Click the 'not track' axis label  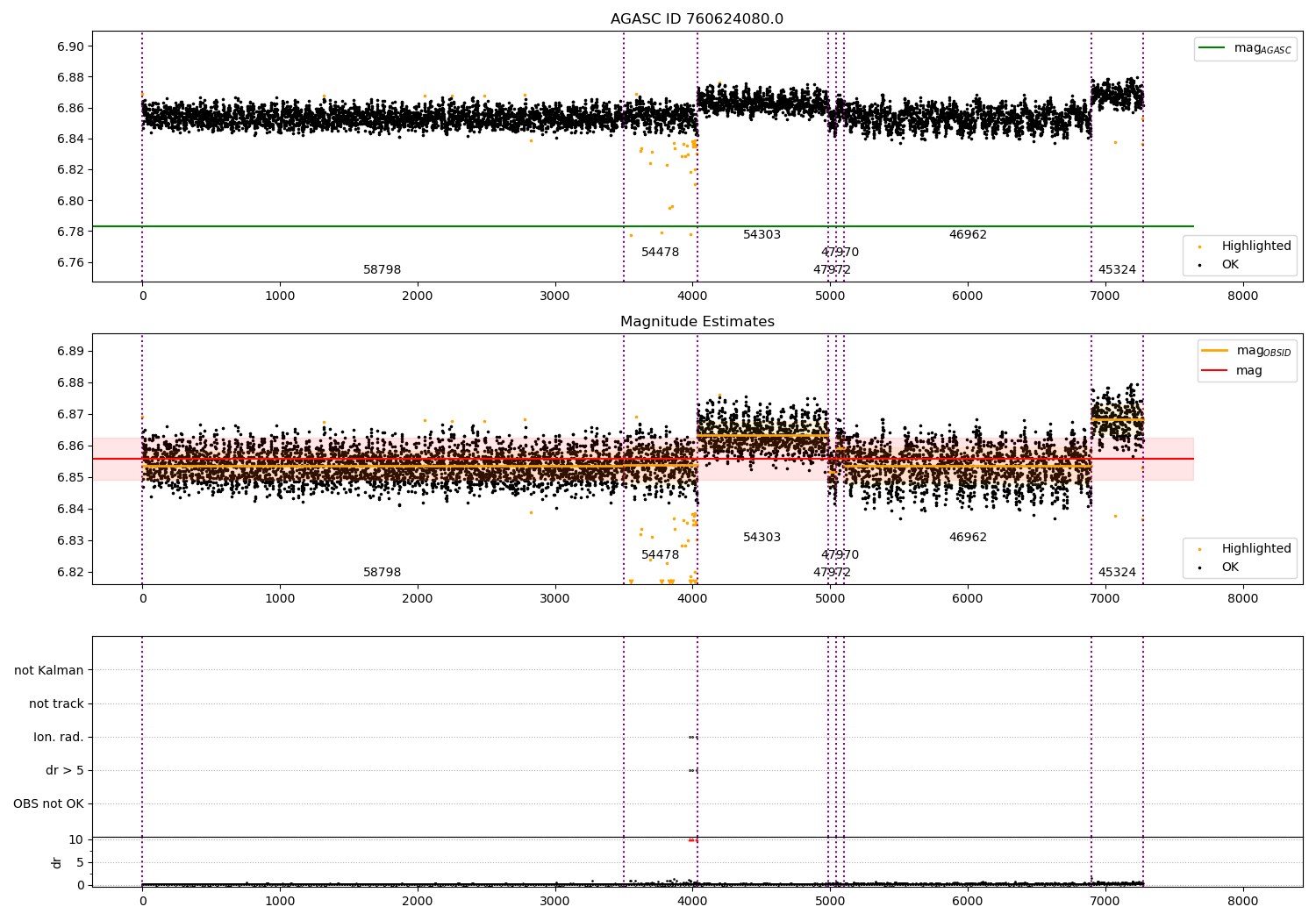[56, 703]
